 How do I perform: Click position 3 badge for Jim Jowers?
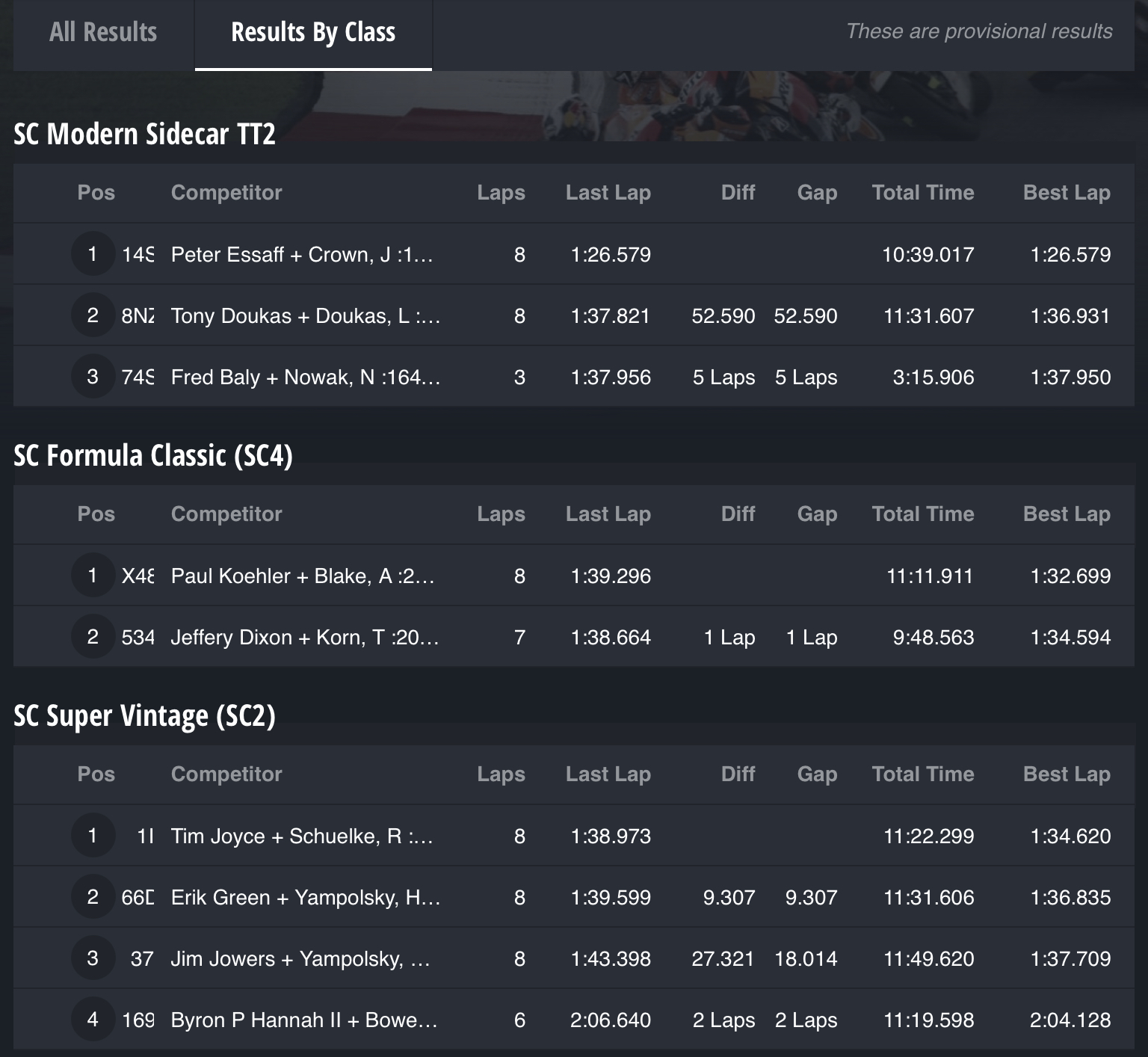pyautogui.click(x=93, y=958)
